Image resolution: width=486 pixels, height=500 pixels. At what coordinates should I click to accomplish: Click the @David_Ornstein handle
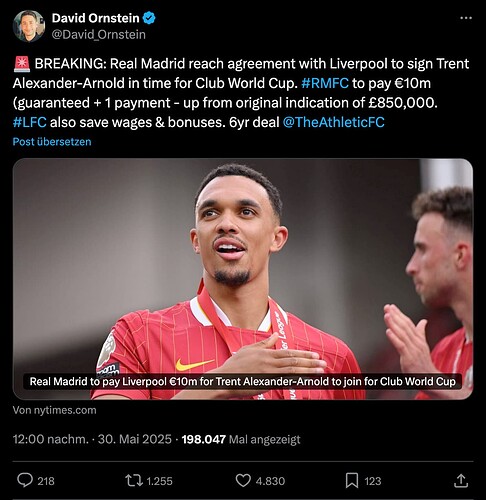point(99,35)
